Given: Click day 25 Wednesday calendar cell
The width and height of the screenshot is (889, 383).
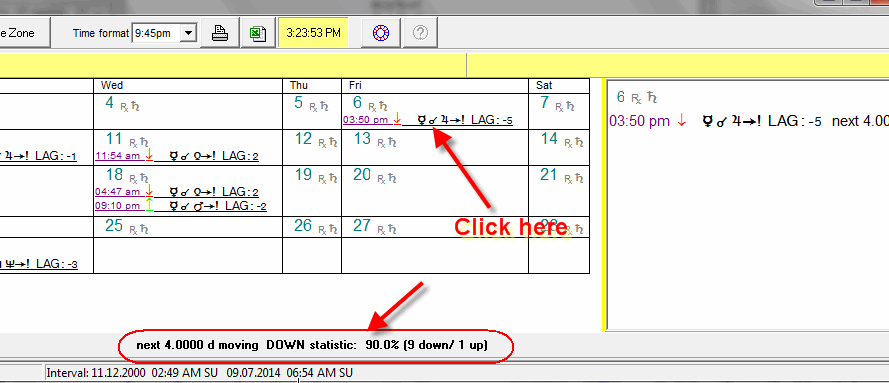Looking at the screenshot, I should point(188,227).
